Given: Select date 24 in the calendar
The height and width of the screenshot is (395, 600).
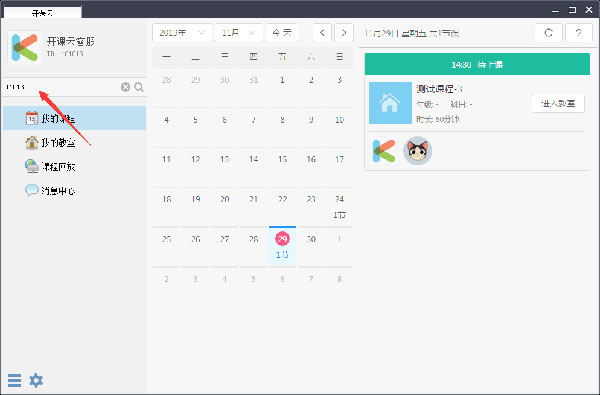Looking at the screenshot, I should coord(339,206).
